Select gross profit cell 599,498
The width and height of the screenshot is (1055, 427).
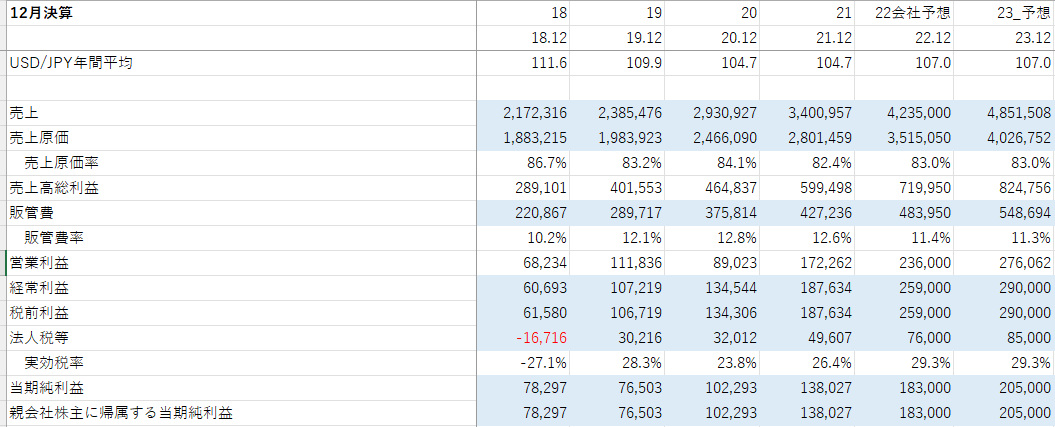tap(807, 188)
